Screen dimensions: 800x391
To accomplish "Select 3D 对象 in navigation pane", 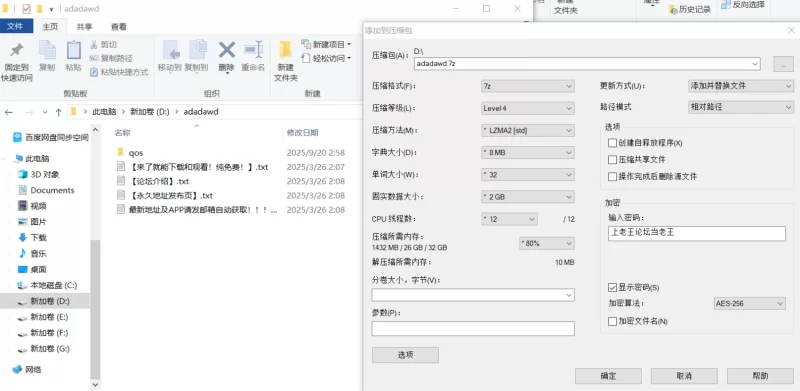I will click(x=39, y=175).
